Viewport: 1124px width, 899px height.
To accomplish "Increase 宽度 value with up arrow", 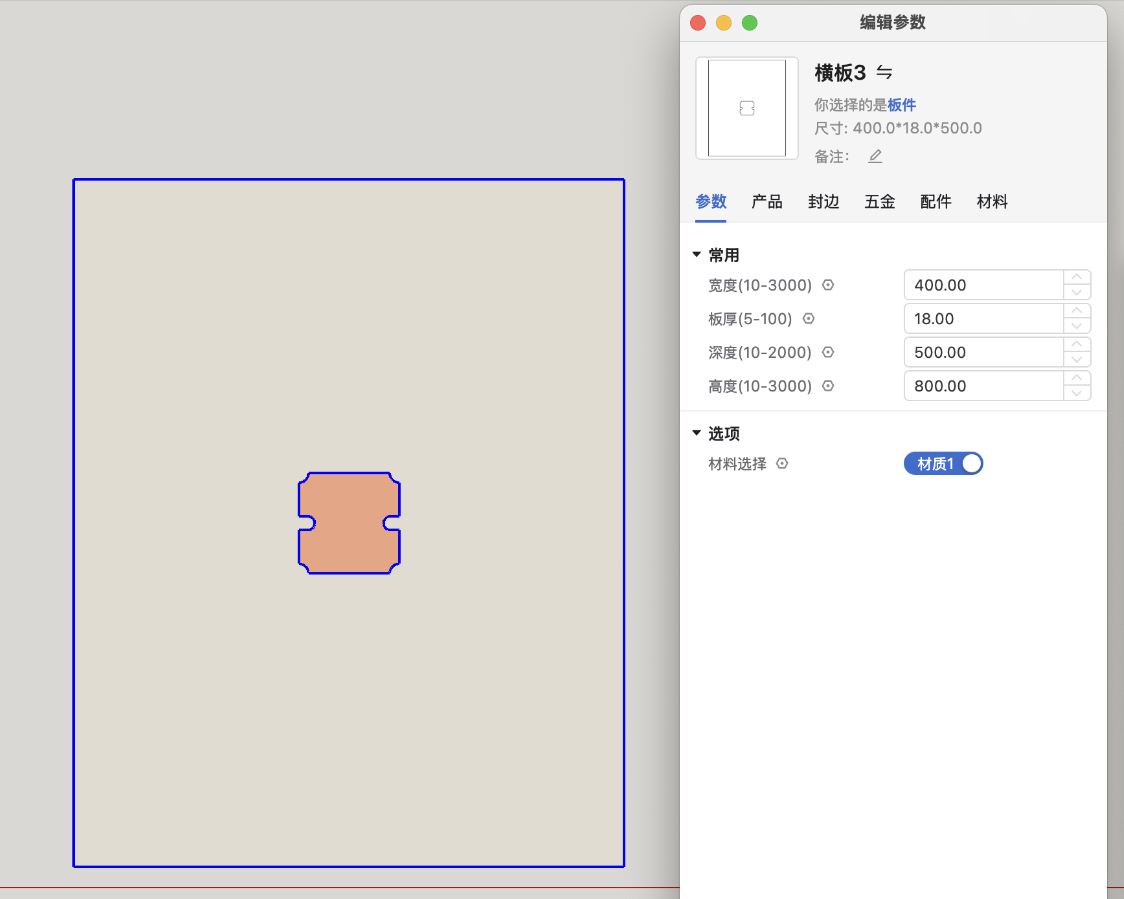I will [x=1077, y=278].
